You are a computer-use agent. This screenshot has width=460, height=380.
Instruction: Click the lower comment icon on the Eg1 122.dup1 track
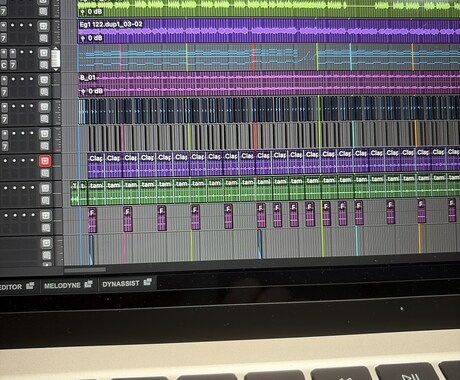pos(43,38)
